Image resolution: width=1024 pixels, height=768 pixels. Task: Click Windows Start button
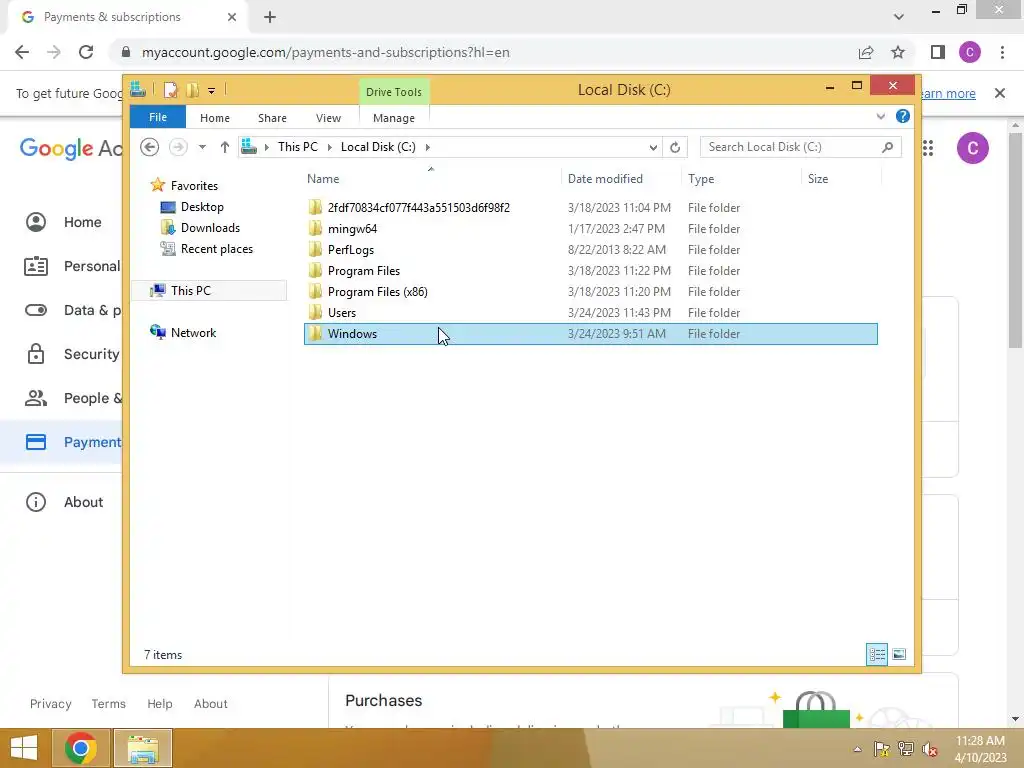pyautogui.click(x=24, y=748)
